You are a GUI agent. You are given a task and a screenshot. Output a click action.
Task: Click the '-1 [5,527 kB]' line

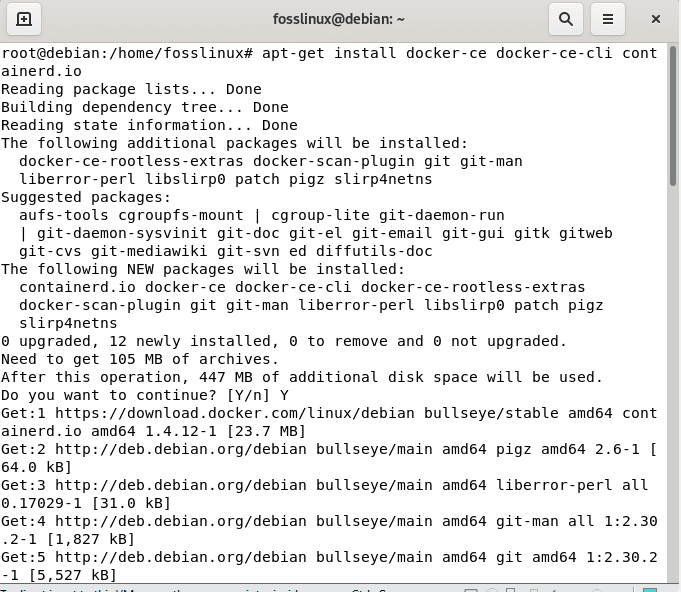59,575
